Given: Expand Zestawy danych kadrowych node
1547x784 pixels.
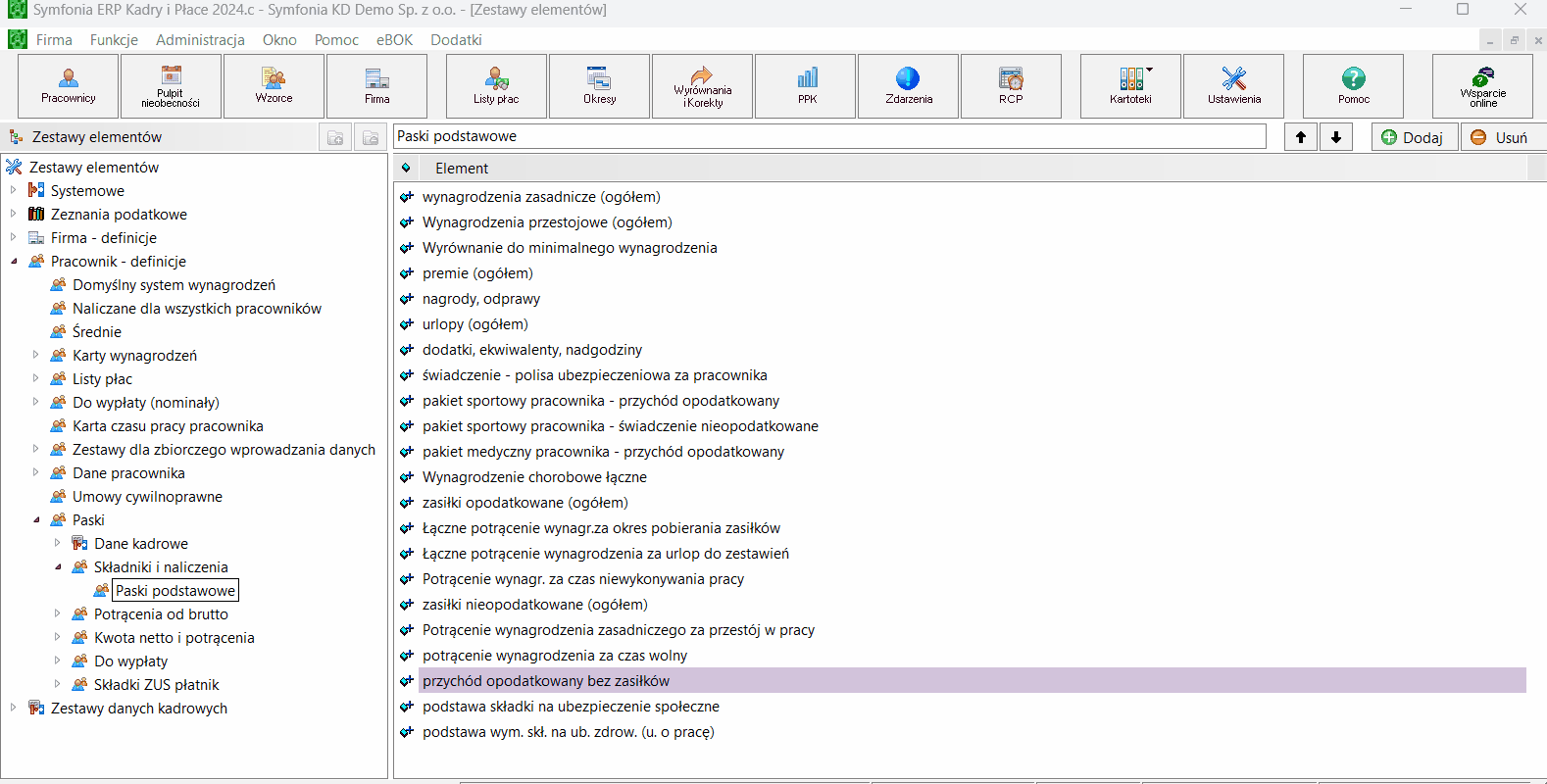Looking at the screenshot, I should 13,708.
